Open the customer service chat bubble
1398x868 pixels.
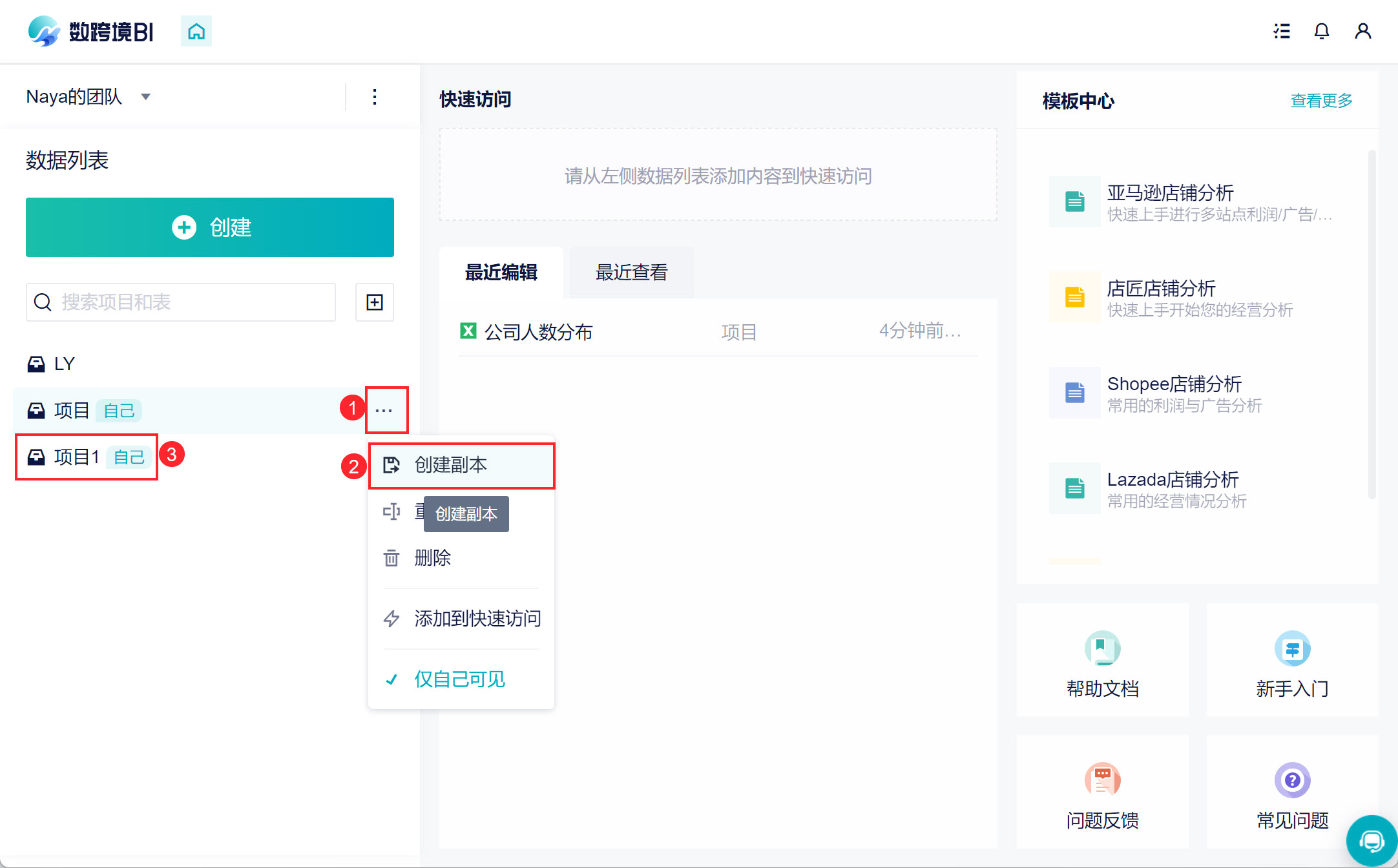point(1371,840)
